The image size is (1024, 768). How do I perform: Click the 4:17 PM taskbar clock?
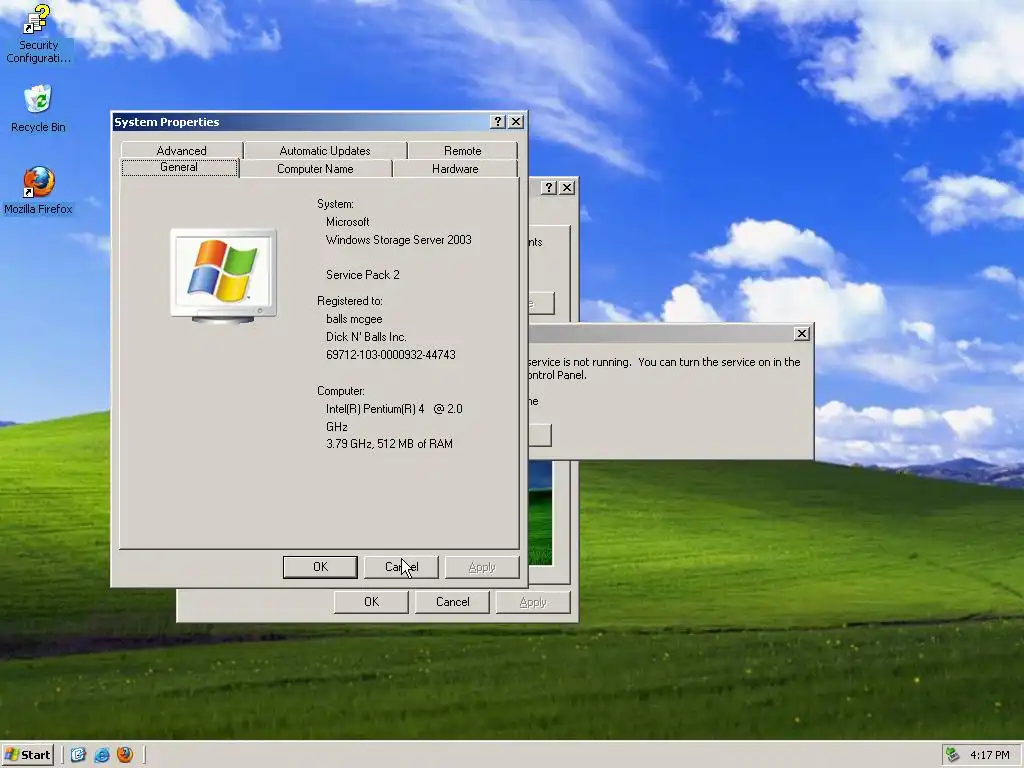click(989, 755)
